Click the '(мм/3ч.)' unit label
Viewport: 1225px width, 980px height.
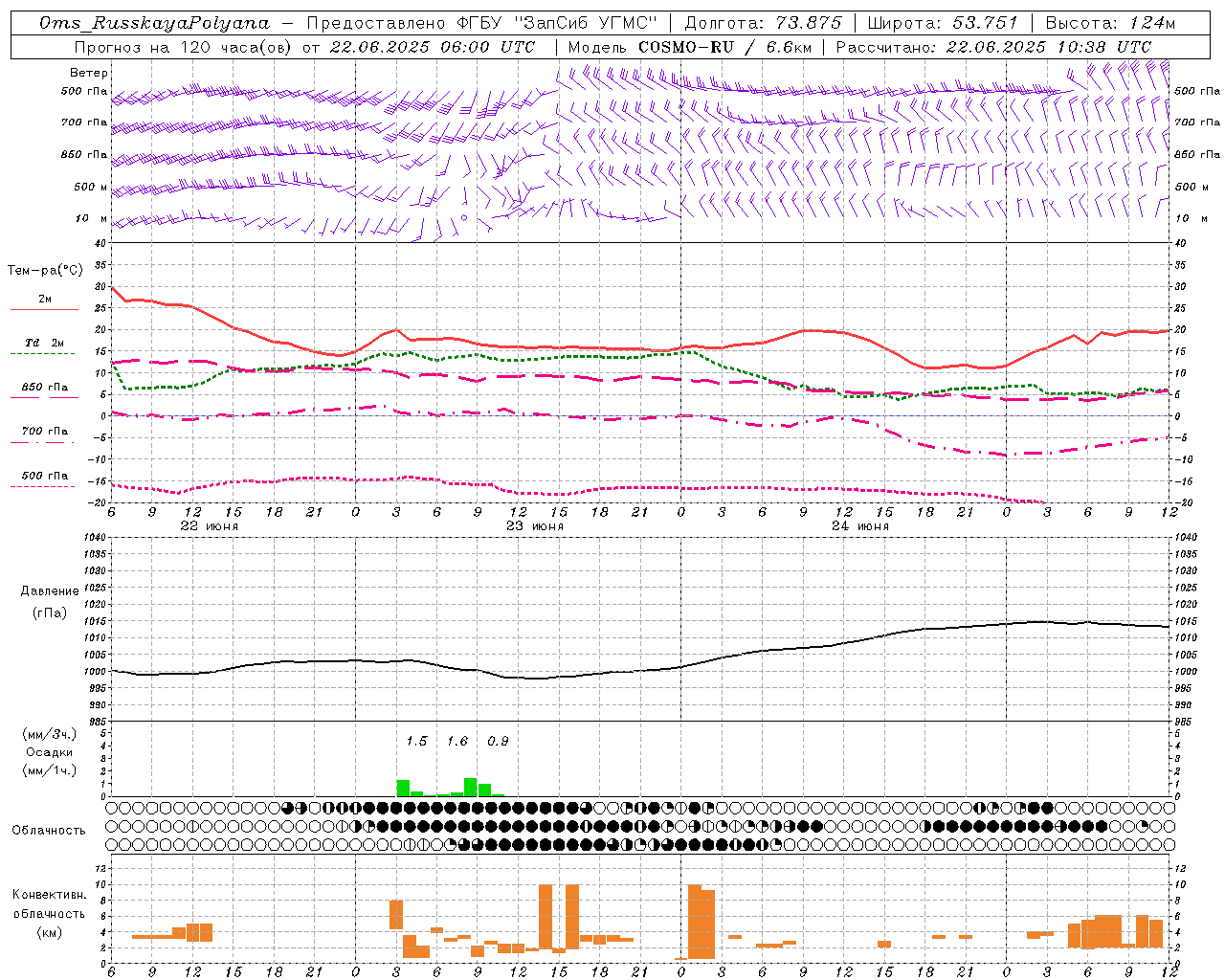coord(49,734)
